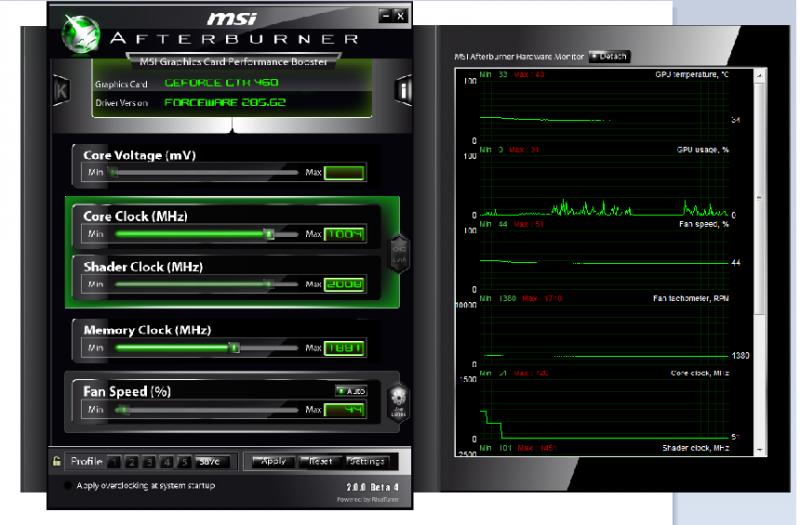Open the Settings button
This screenshot has width=800, height=525.
click(367, 461)
